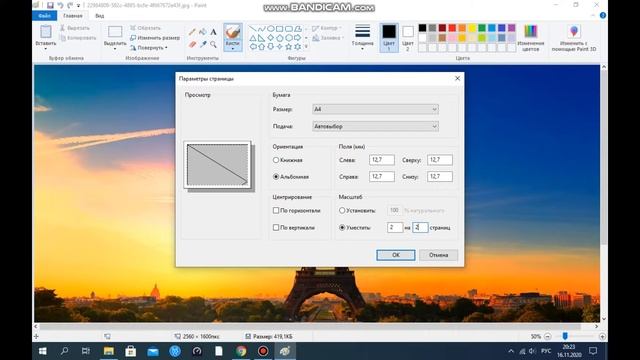This screenshot has width=640, height=360.
Task: Open the Подача paper source dropdown
Action: click(376, 126)
